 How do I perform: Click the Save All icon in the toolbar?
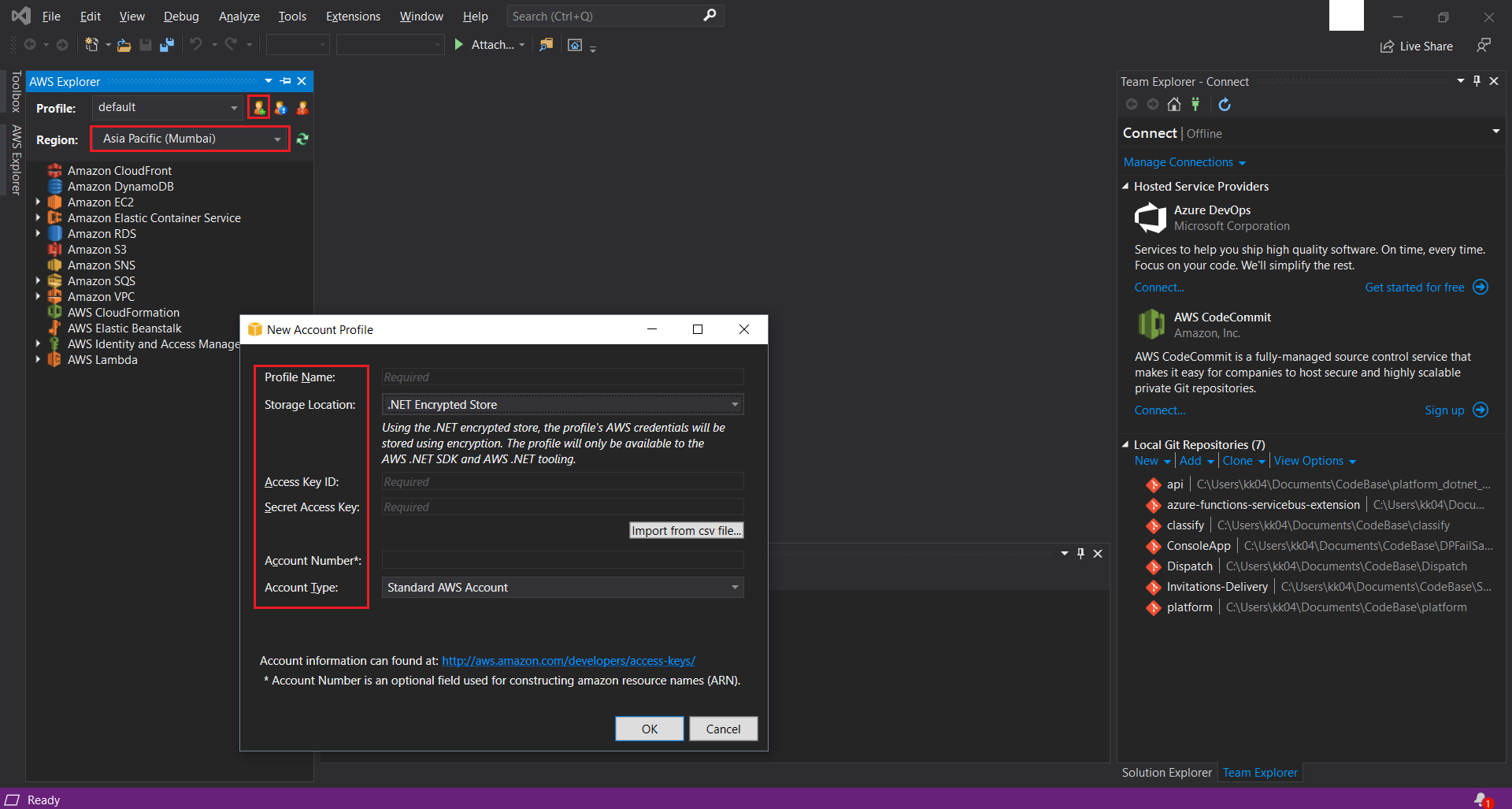pos(166,45)
